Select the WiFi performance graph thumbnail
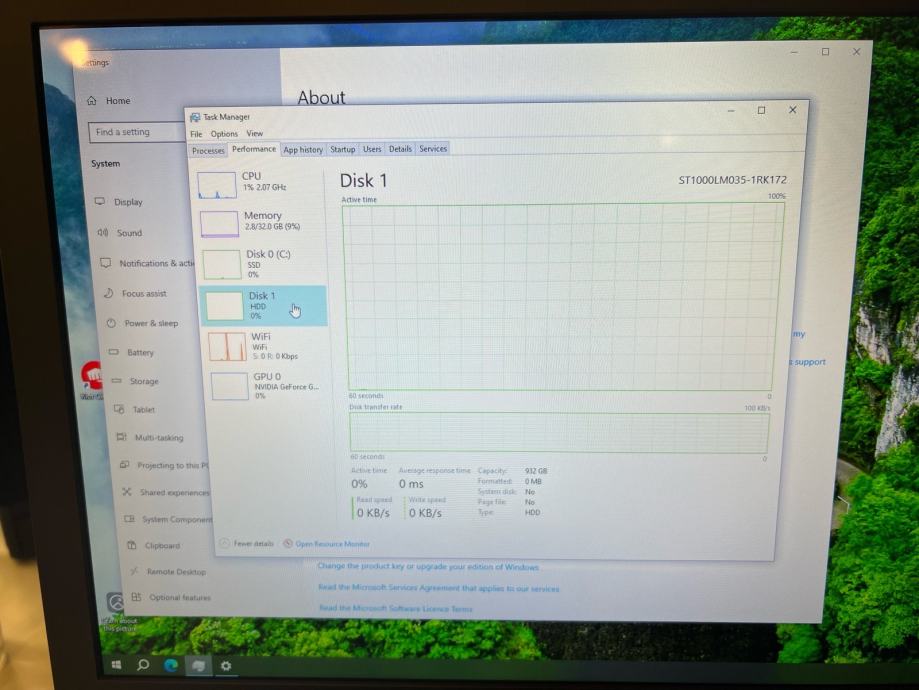This screenshot has width=919, height=690. 227,346
